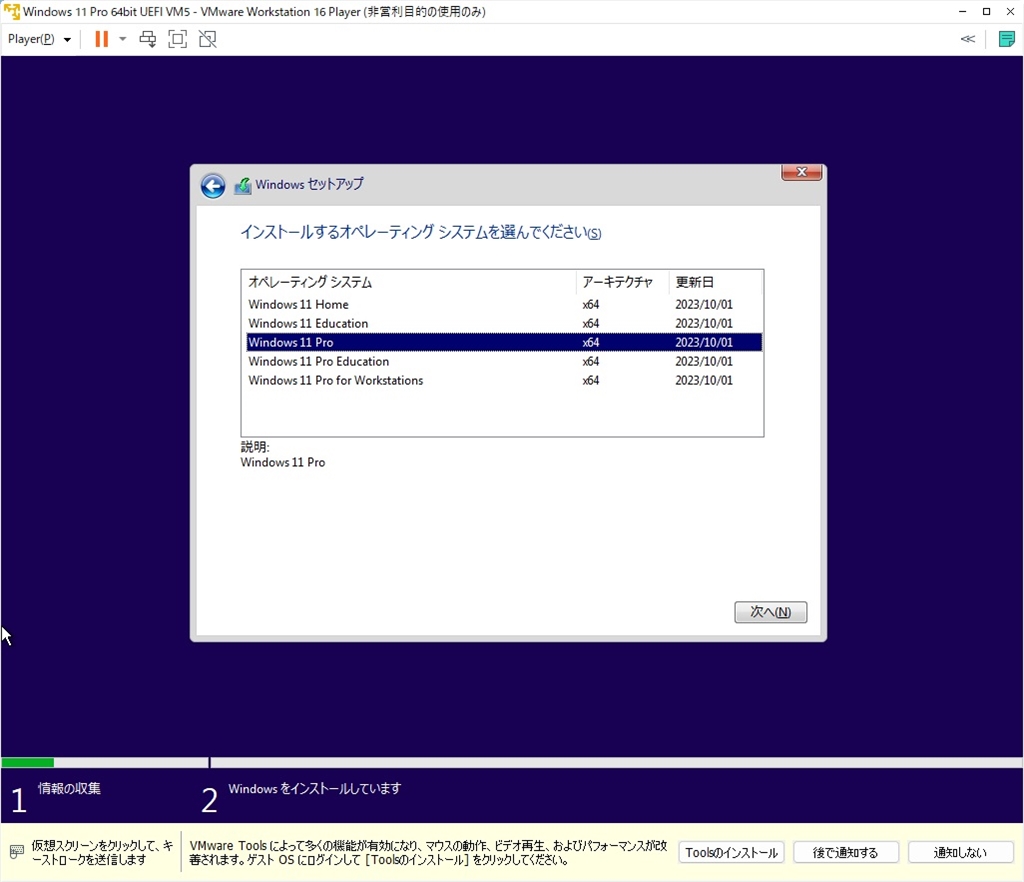Select Windows 11 Pro for Workstations

[x=504, y=380]
